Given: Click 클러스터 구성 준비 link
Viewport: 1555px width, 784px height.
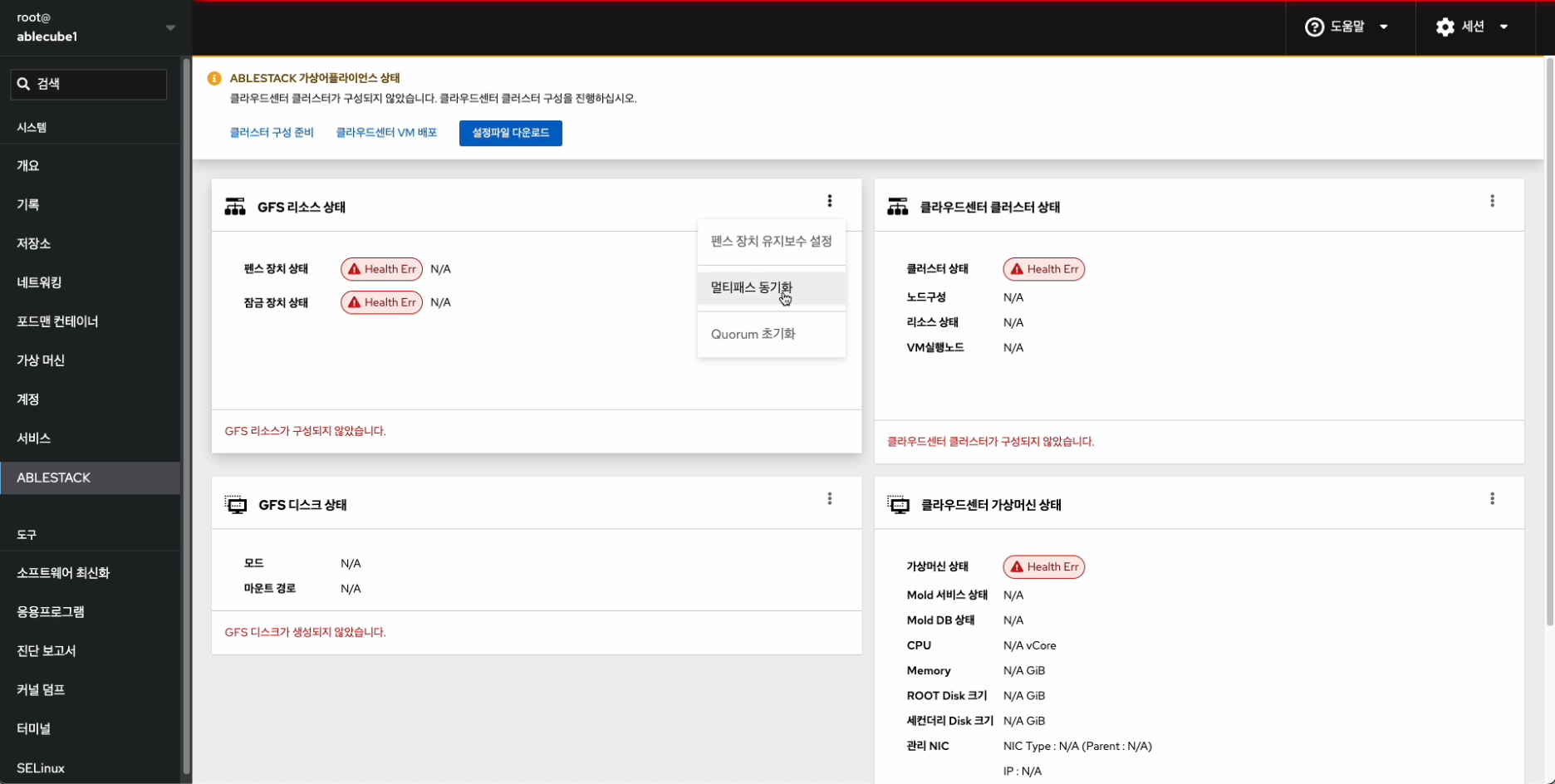Looking at the screenshot, I should point(272,133).
